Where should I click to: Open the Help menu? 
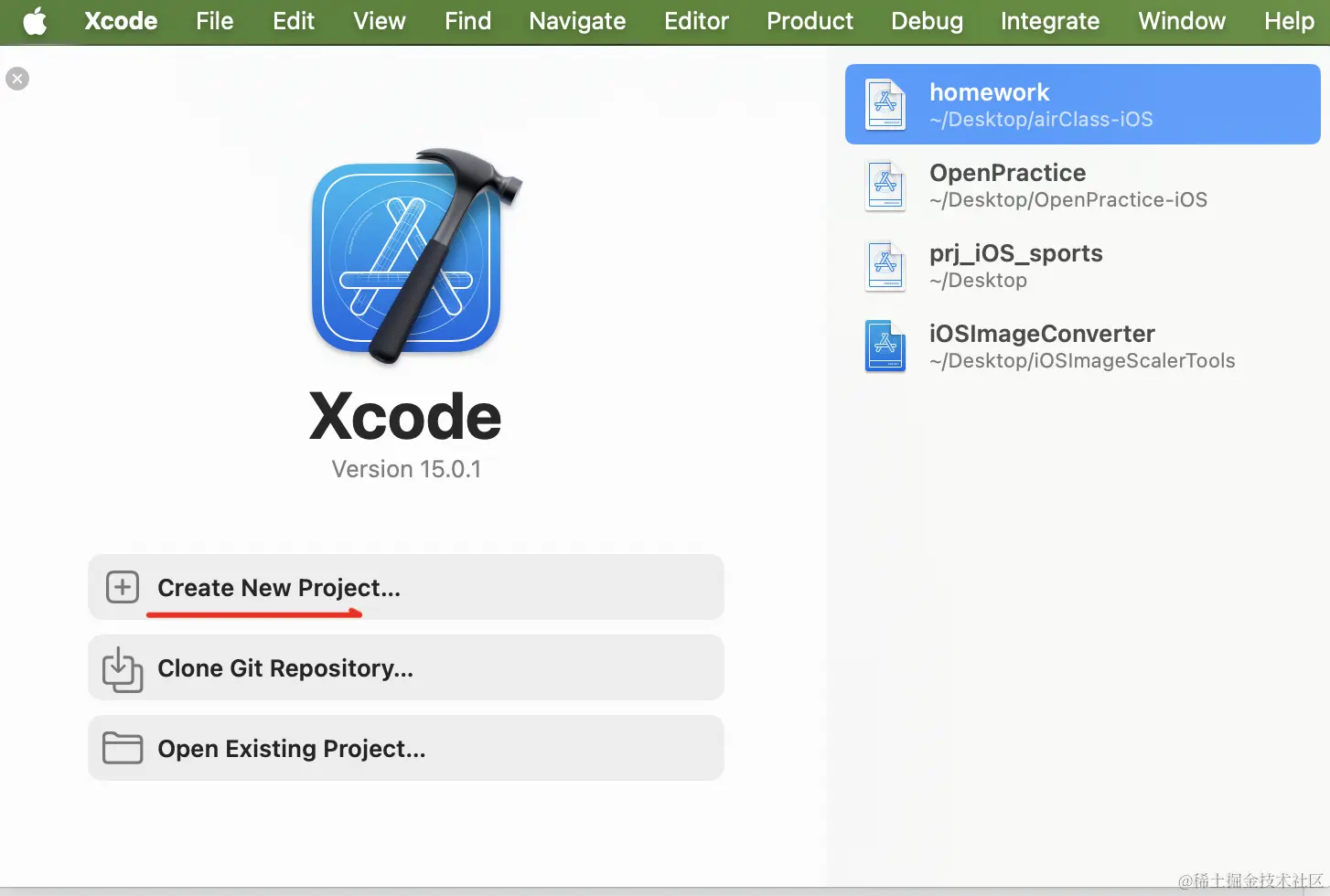click(x=1289, y=21)
